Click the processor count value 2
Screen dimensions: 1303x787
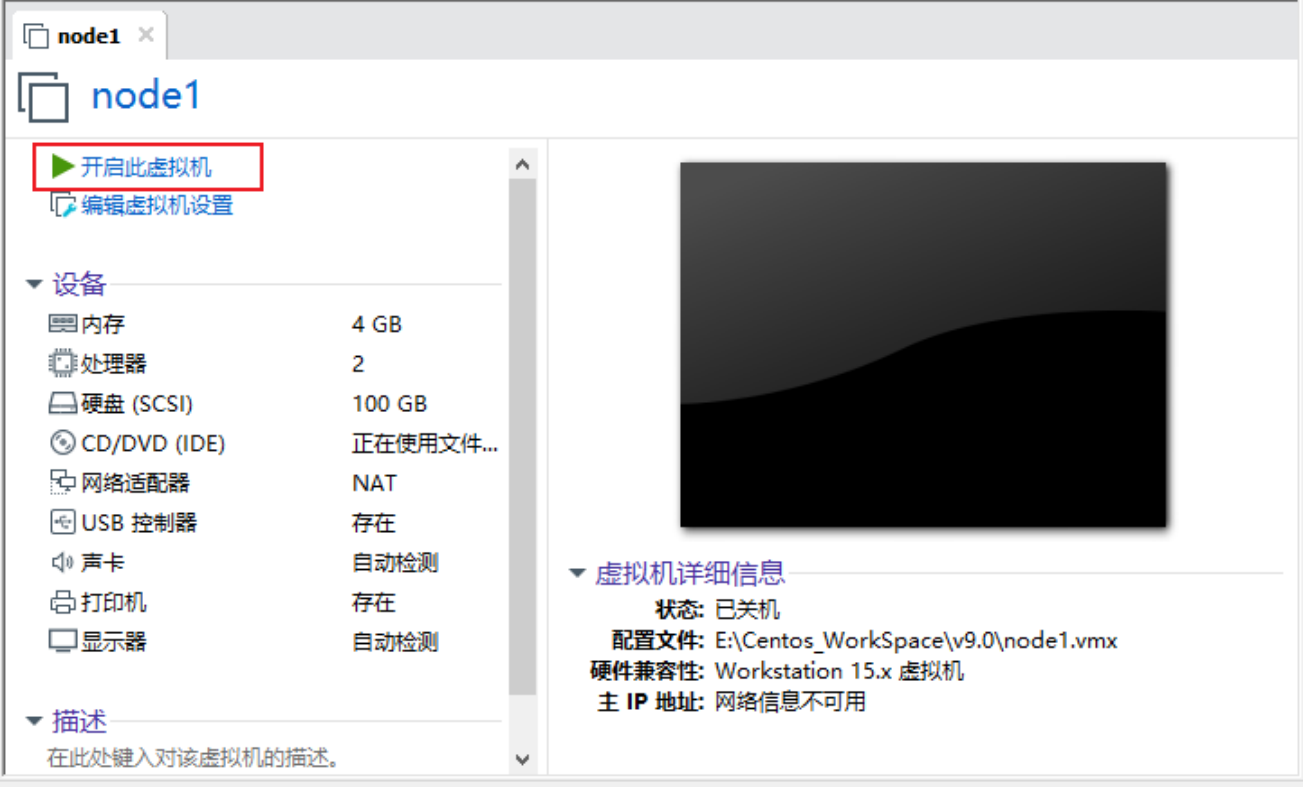point(358,364)
